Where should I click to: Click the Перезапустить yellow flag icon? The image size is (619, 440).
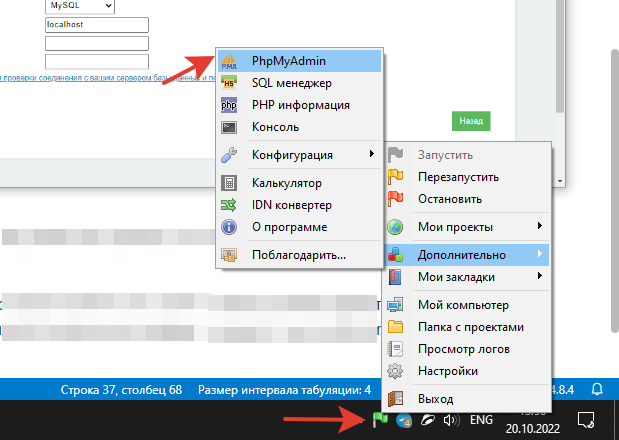click(x=395, y=177)
